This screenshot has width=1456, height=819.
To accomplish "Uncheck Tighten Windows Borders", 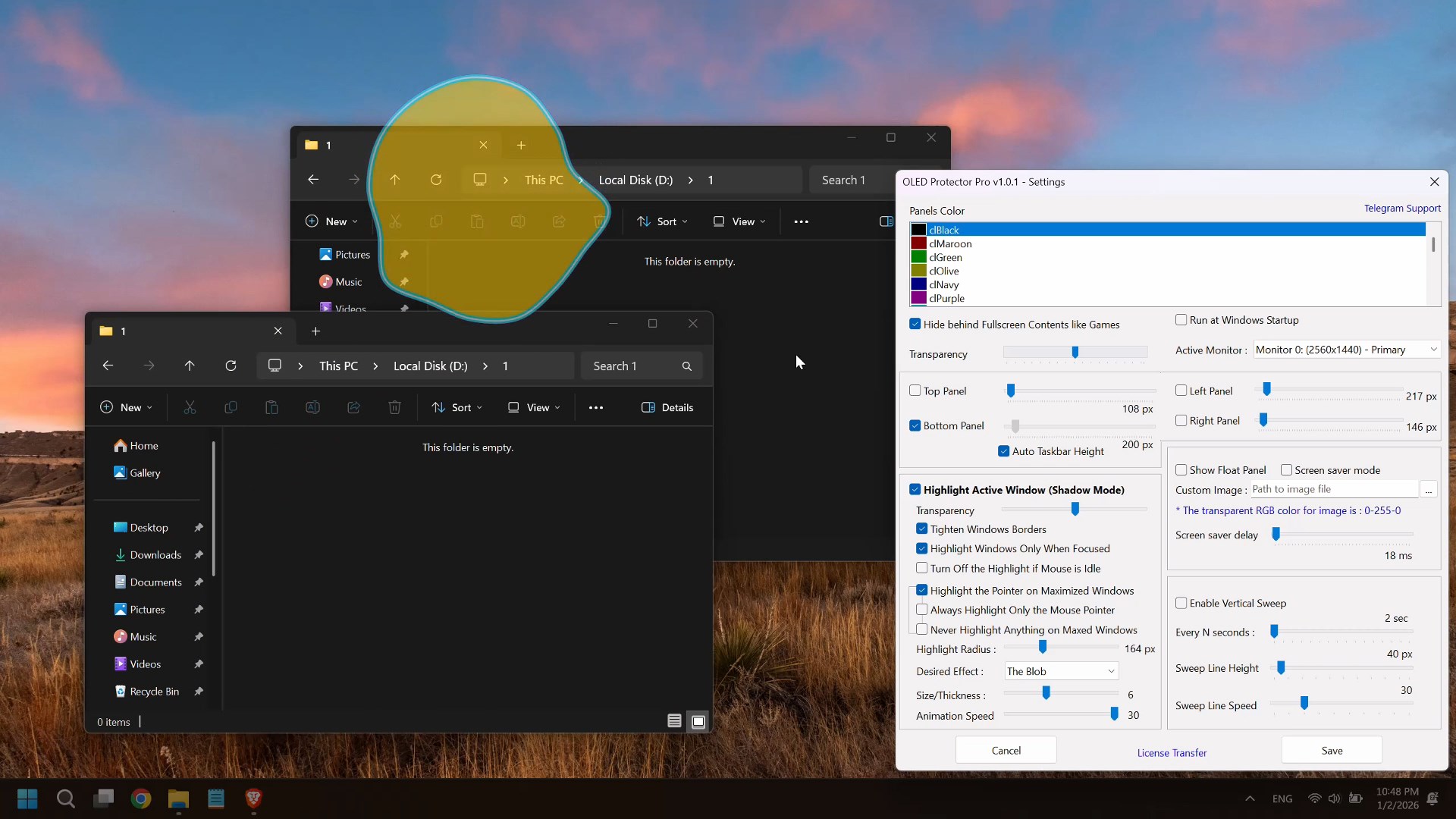I will [x=922, y=529].
